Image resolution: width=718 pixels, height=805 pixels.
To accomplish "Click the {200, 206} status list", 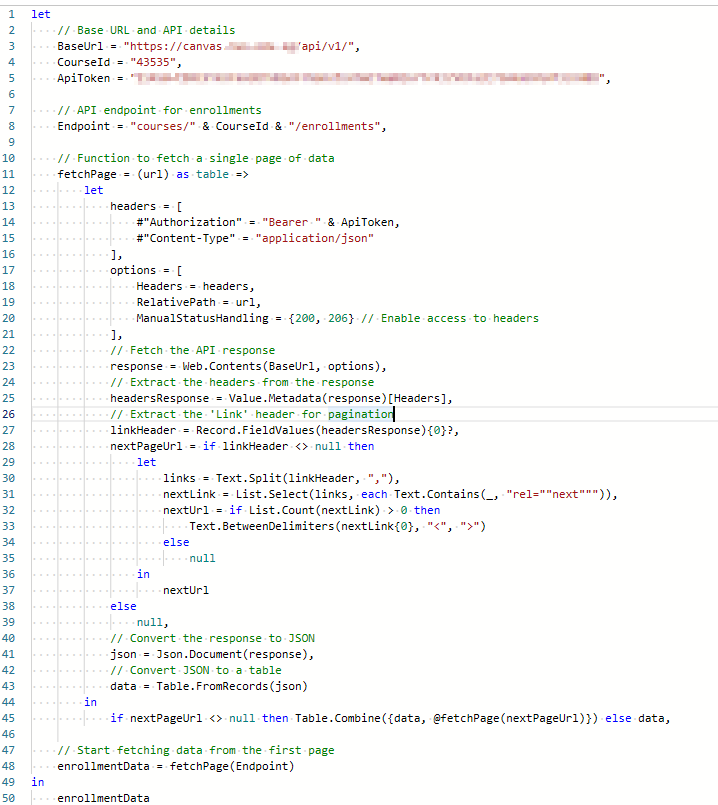I will click(321, 318).
